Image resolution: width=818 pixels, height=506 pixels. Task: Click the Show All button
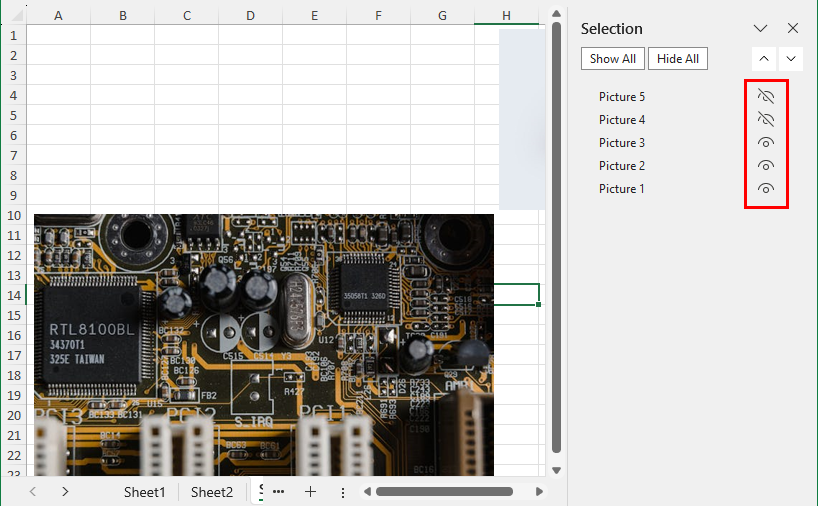pyautogui.click(x=612, y=58)
